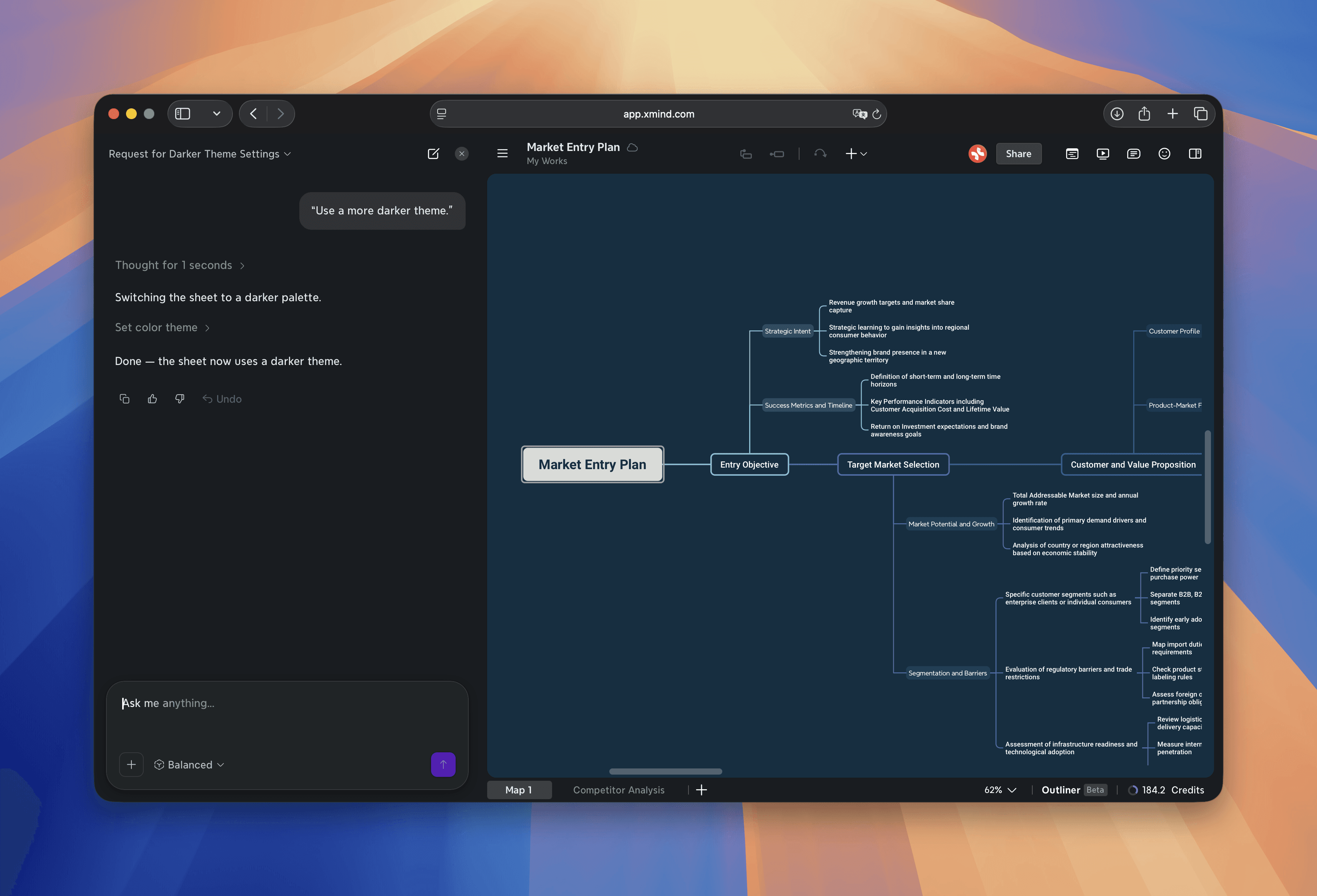Select Strategic Intent subtopic
Screen dimensions: 1317x896
(788, 331)
